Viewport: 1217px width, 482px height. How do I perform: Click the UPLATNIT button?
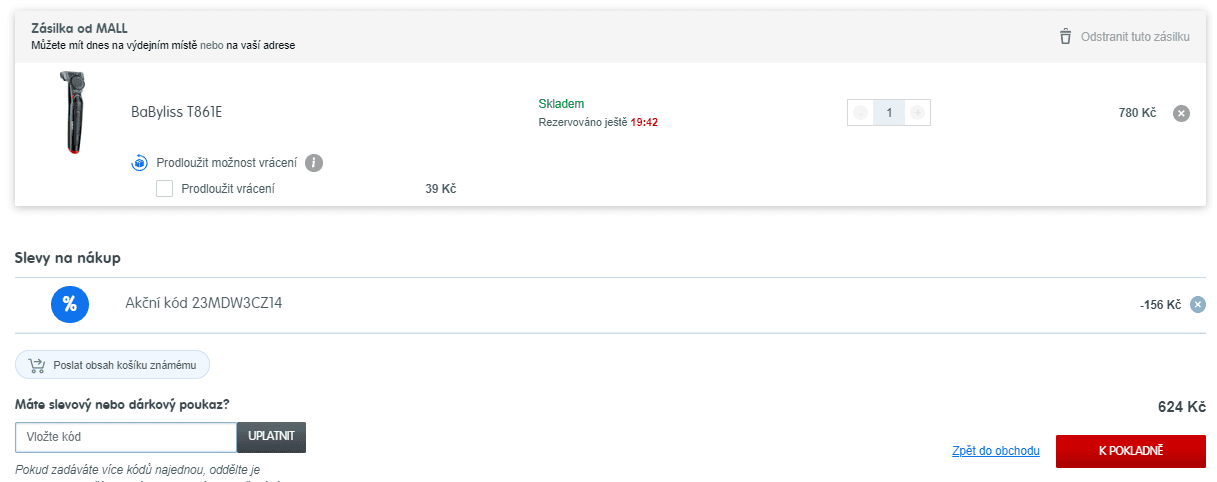271,438
